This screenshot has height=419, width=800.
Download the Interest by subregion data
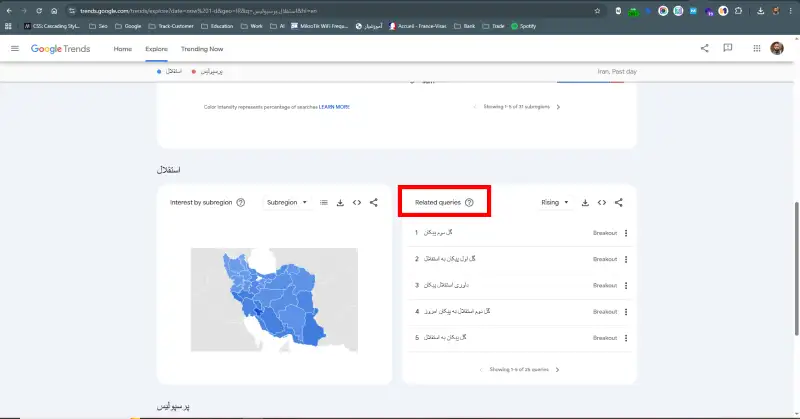coord(340,203)
